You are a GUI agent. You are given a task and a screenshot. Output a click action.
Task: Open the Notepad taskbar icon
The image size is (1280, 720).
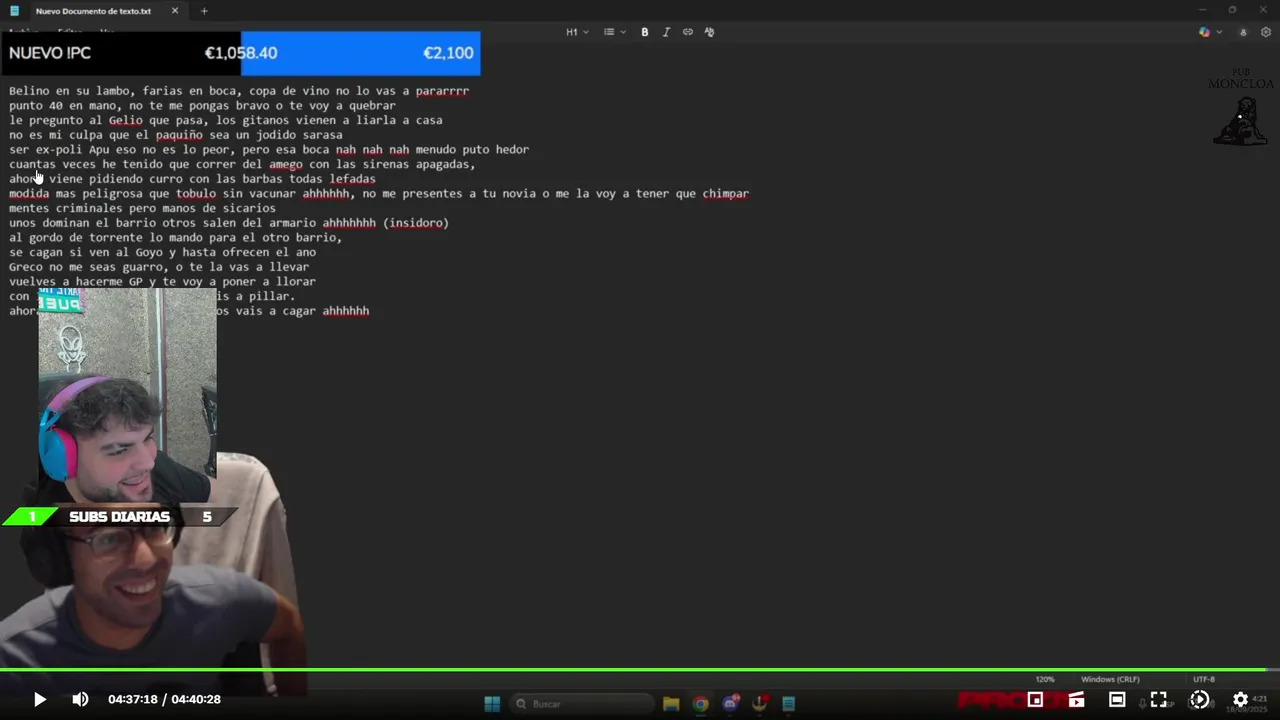coord(788,704)
